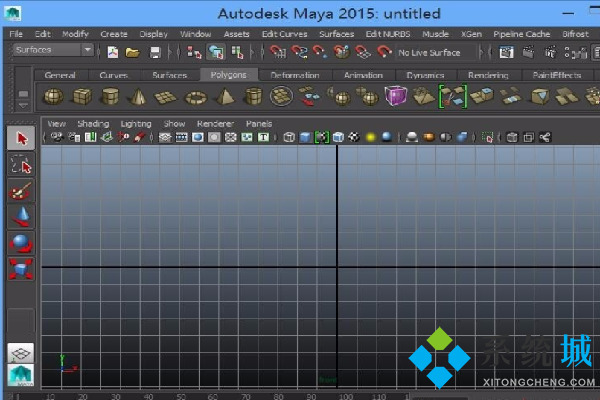The height and width of the screenshot is (400, 600).
Task: Toggle wireframe display in viewport toolbar
Action: click(288, 137)
